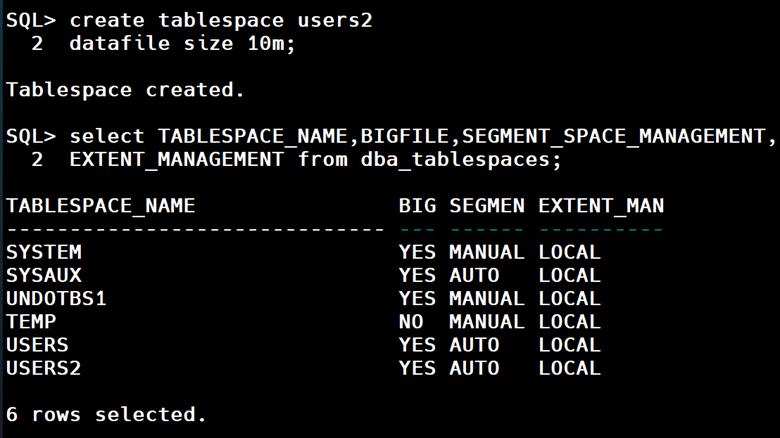Click the MANUAL value in the SYSTEM row
This screenshot has height=438, width=780.
[486, 252]
